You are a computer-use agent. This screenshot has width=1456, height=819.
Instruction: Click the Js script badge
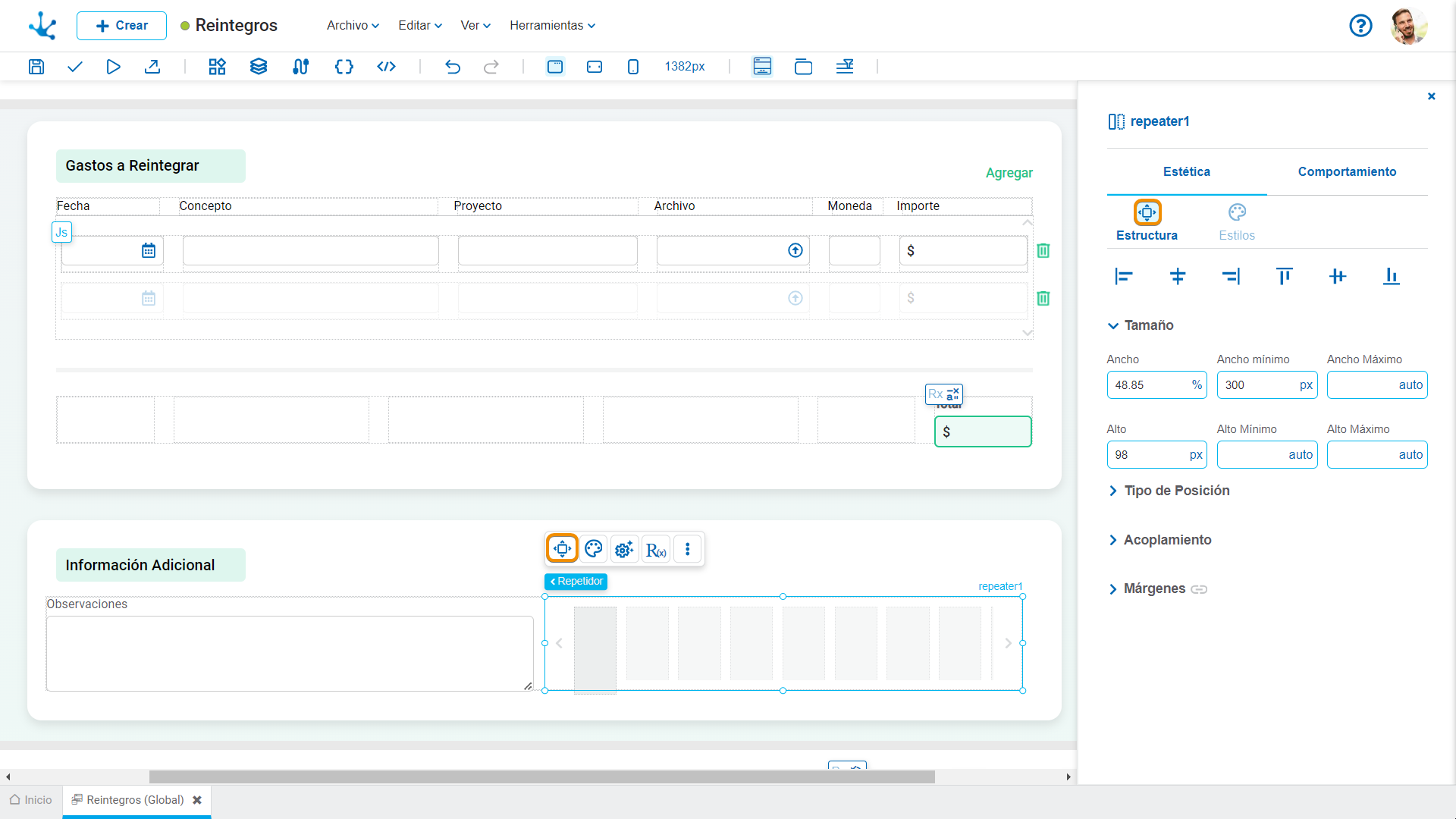61,232
